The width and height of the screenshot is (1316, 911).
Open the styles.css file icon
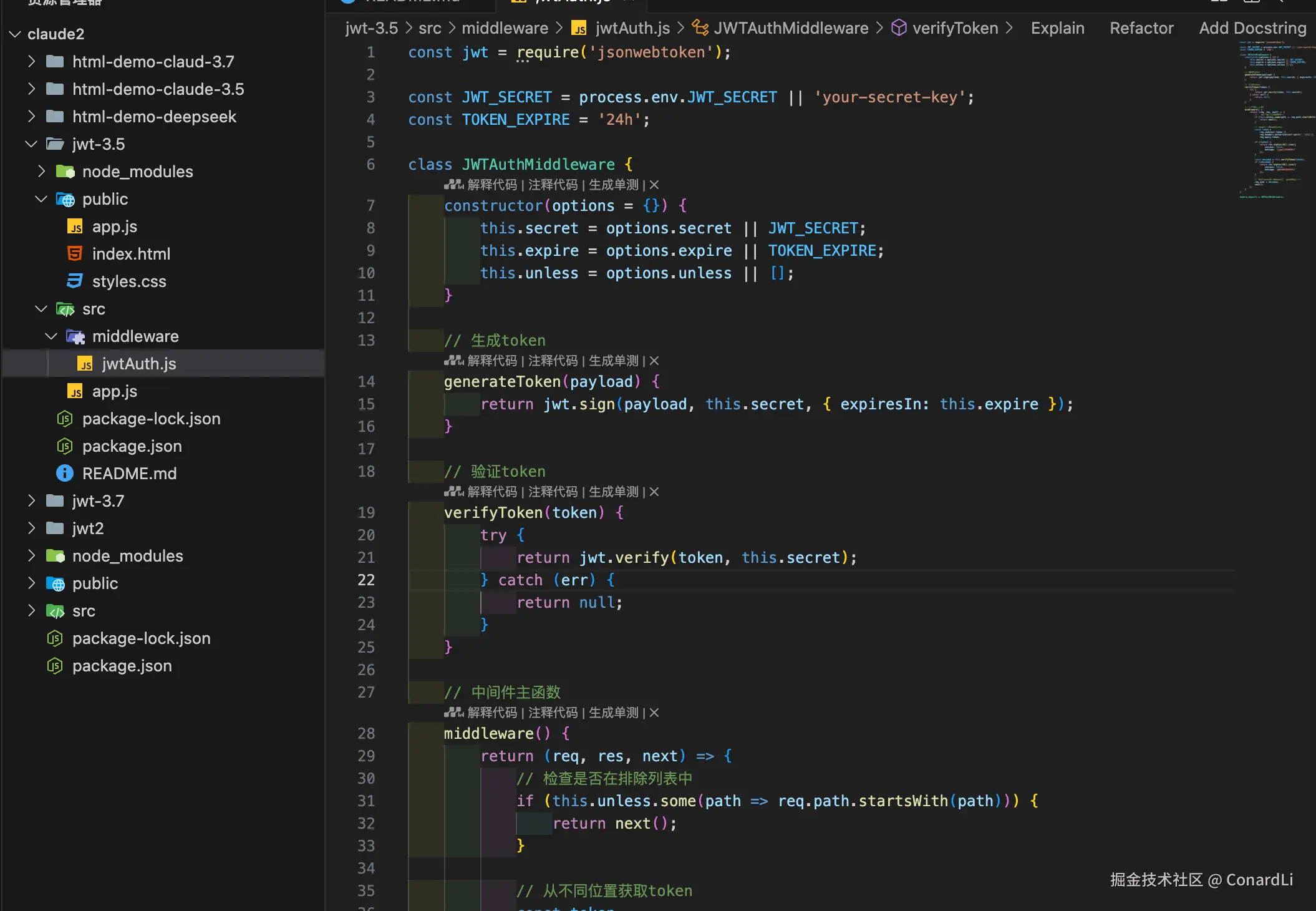click(75, 281)
